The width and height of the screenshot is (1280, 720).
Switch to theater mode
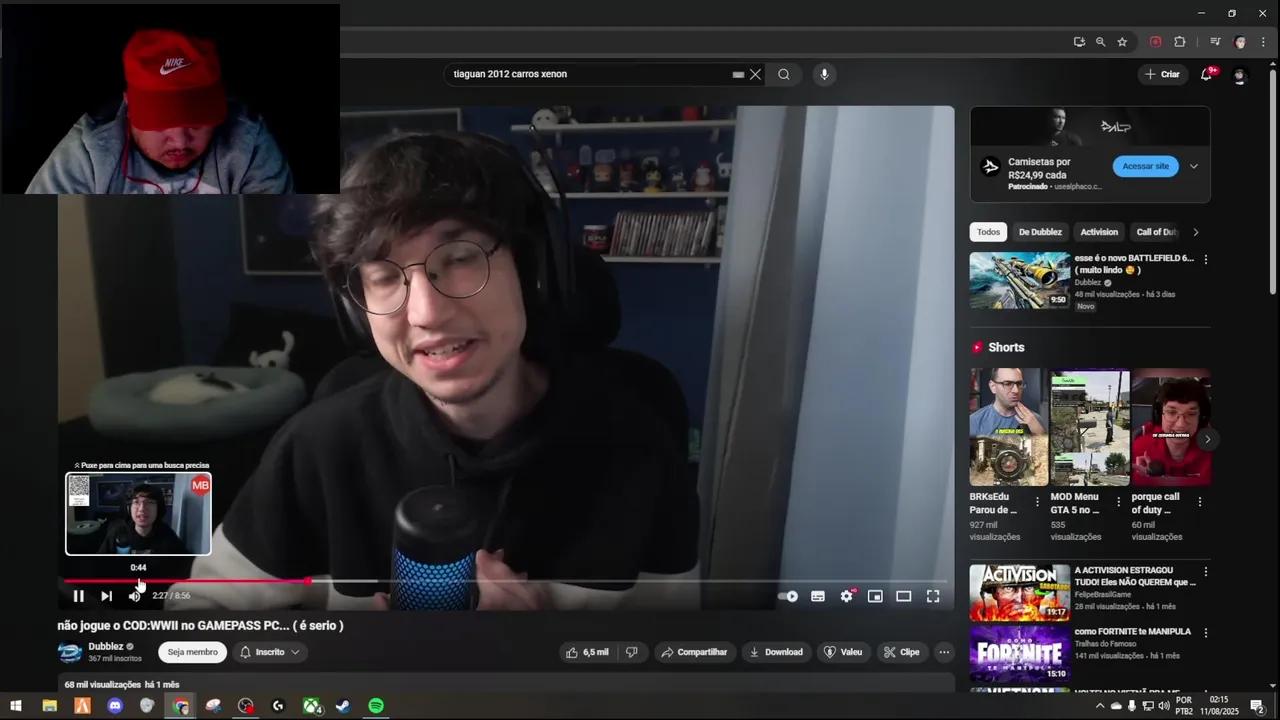point(904,595)
